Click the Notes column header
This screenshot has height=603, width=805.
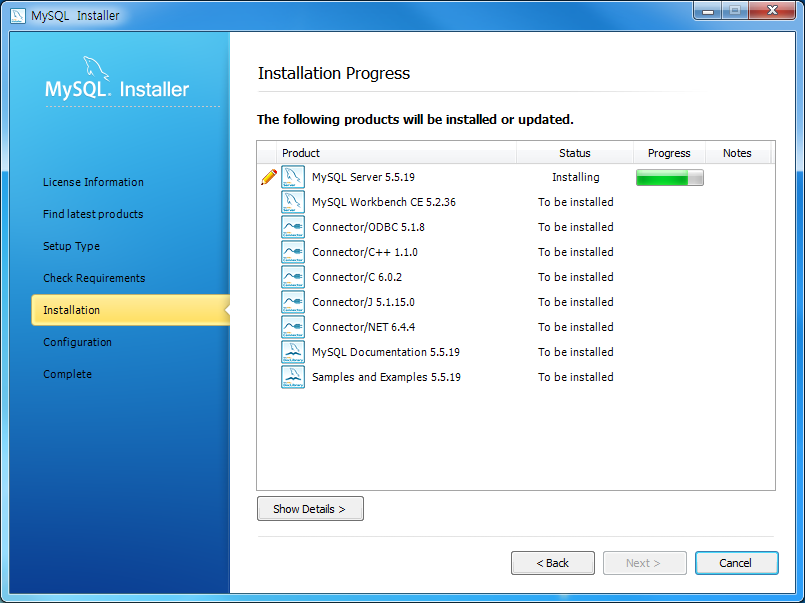point(738,153)
